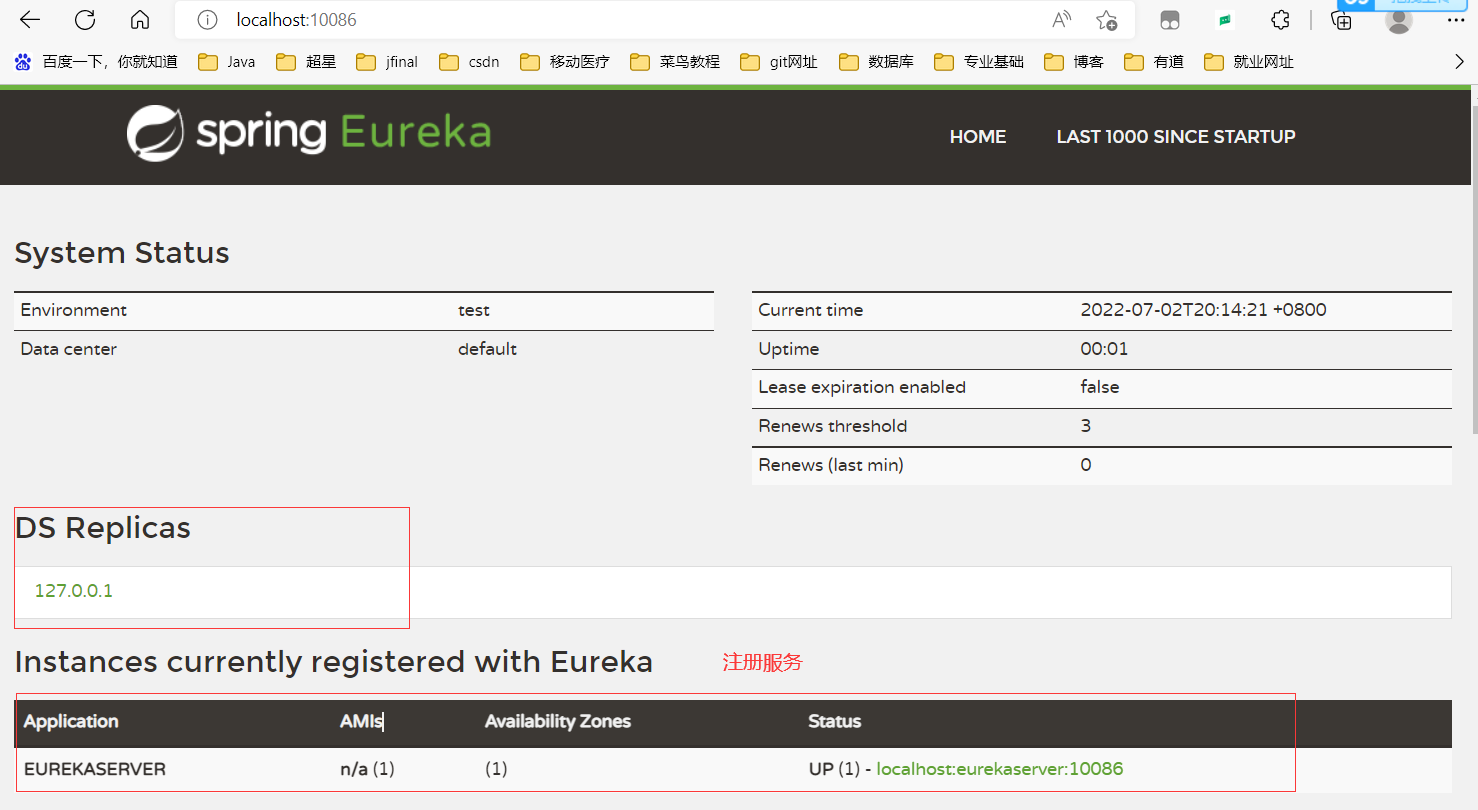Click the Application column header
This screenshot has height=810, width=1478.
pyautogui.click(x=71, y=721)
